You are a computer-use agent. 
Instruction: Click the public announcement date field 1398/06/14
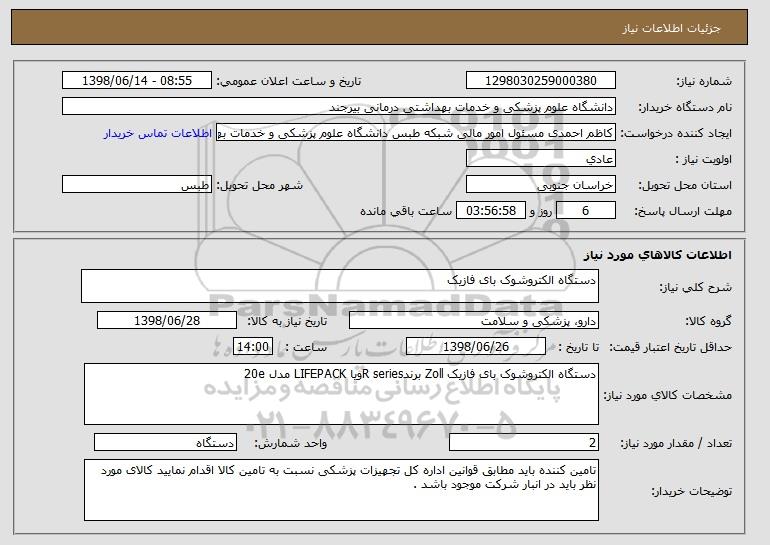pyautogui.click(x=137, y=81)
